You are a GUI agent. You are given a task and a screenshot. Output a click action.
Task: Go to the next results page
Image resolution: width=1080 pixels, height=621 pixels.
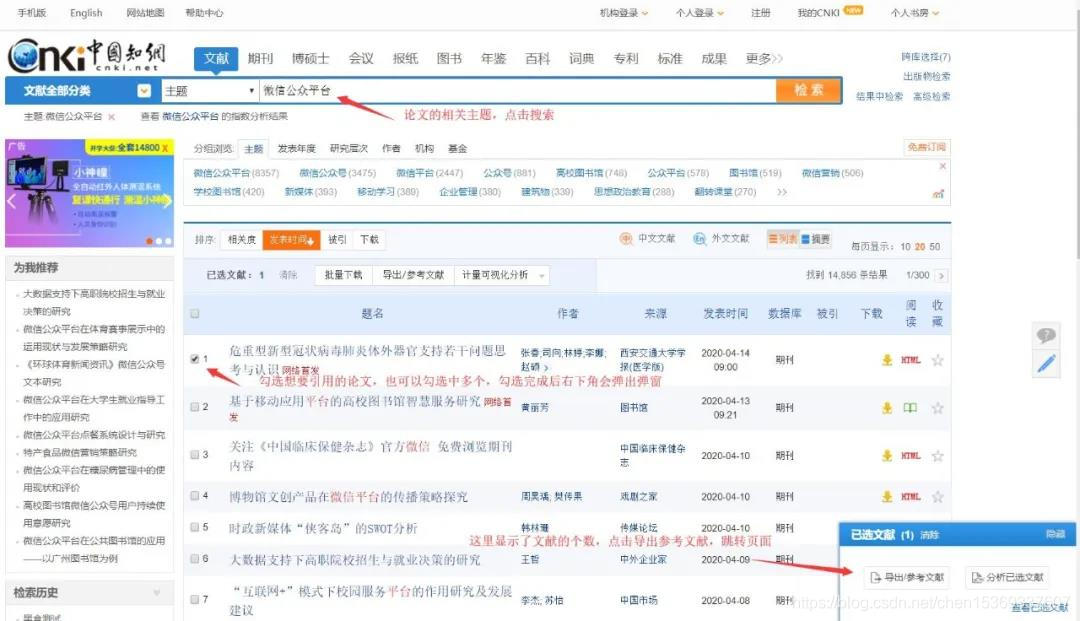(x=941, y=275)
